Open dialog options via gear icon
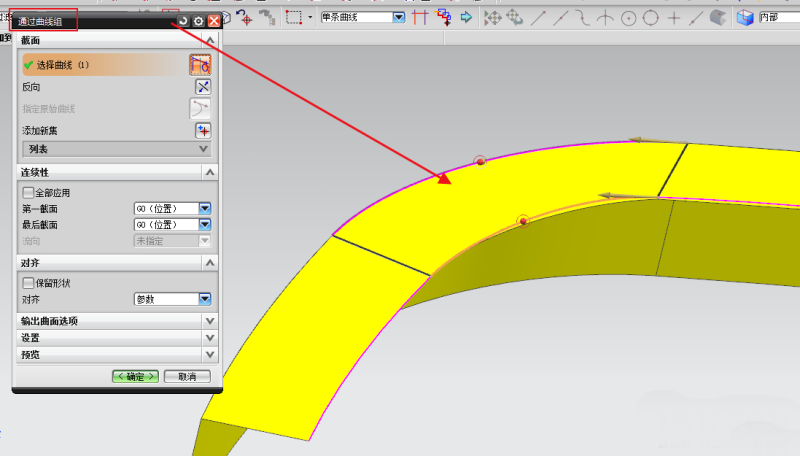The width and height of the screenshot is (800, 456). click(x=198, y=20)
